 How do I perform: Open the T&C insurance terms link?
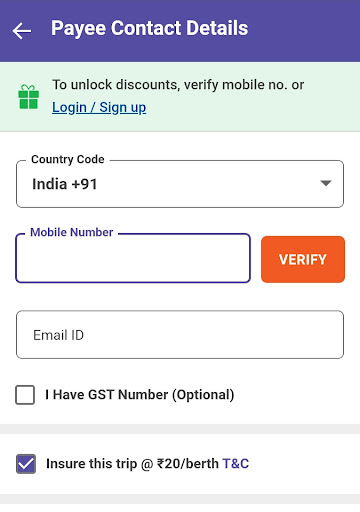(x=236, y=464)
